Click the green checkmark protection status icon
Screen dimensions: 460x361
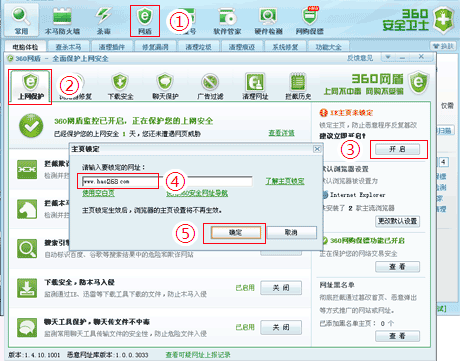click(31, 126)
